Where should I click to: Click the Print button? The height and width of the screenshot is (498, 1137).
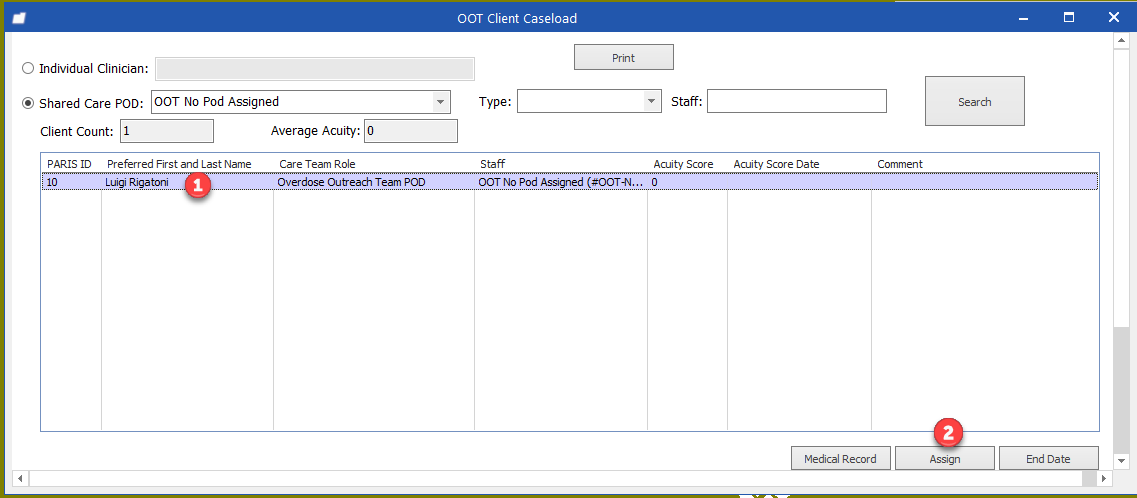click(623, 58)
